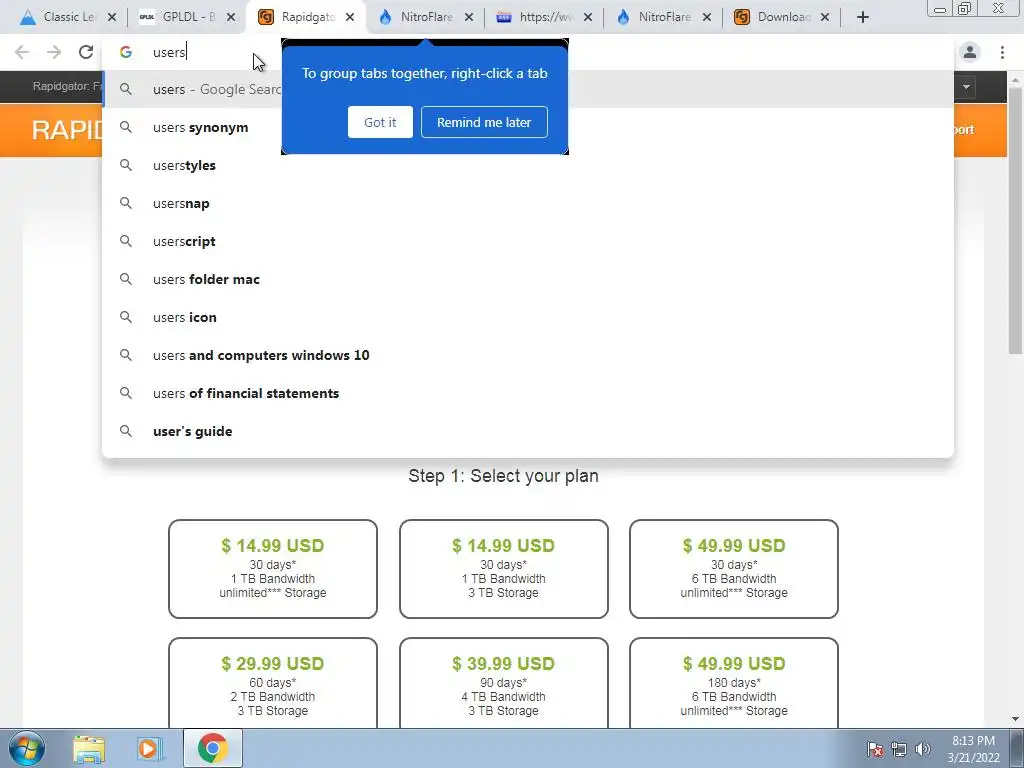The height and width of the screenshot is (768, 1024).
Task: Select the active Rapidgator tab
Action: click(306, 17)
